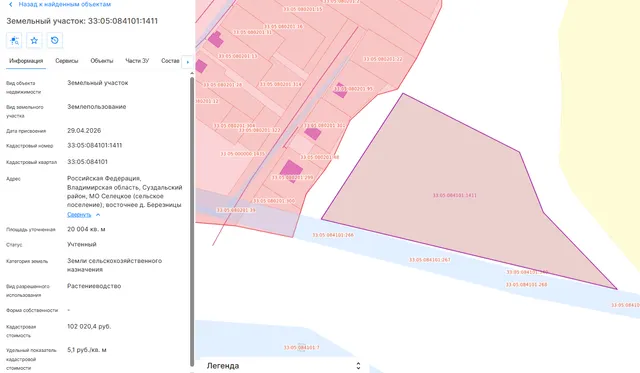The height and width of the screenshot is (373, 640).
Task: Select parcel label 33:05:084101:266 on map
Action: click(x=333, y=235)
